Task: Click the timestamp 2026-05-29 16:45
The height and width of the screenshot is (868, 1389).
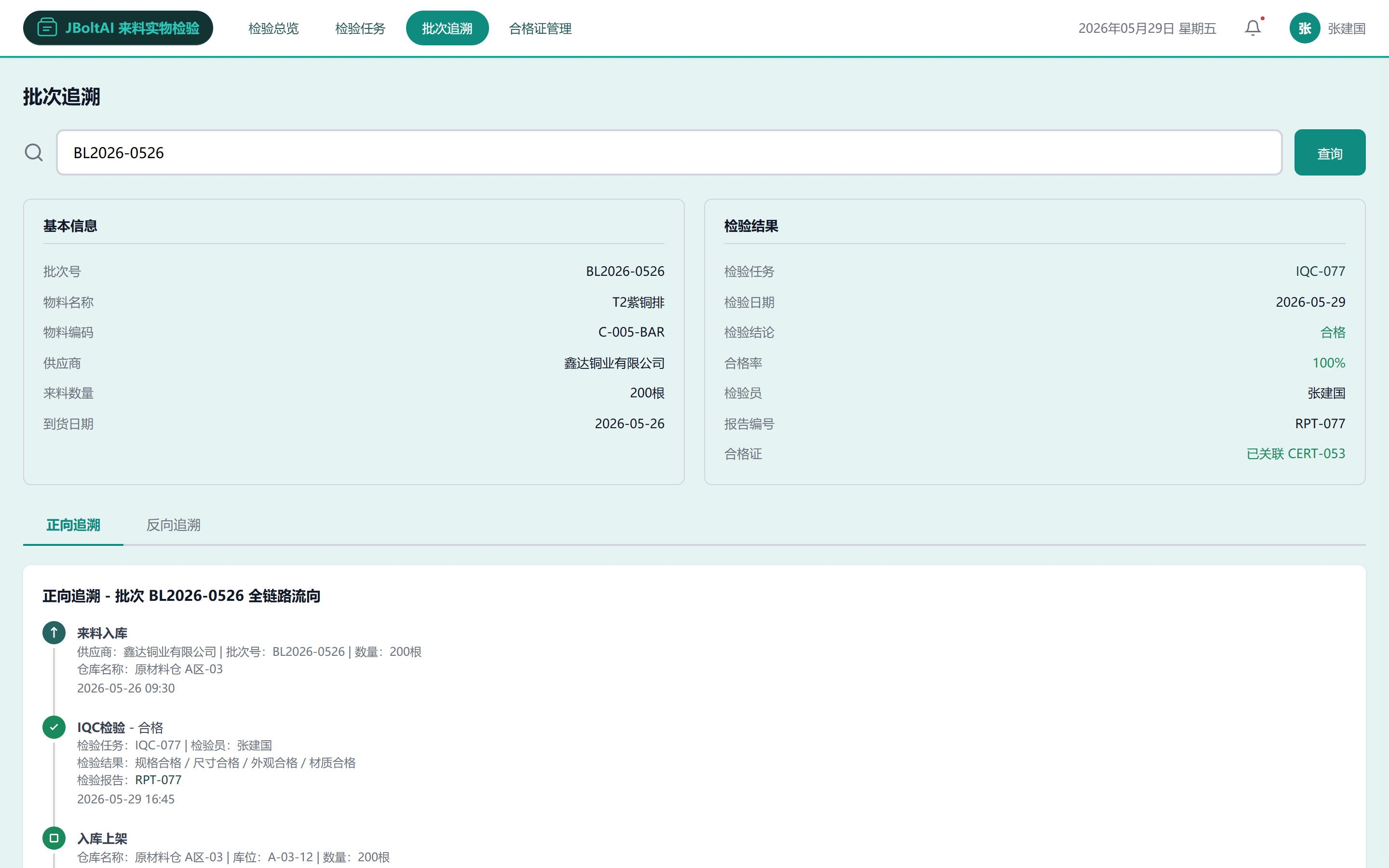Action: click(126, 799)
